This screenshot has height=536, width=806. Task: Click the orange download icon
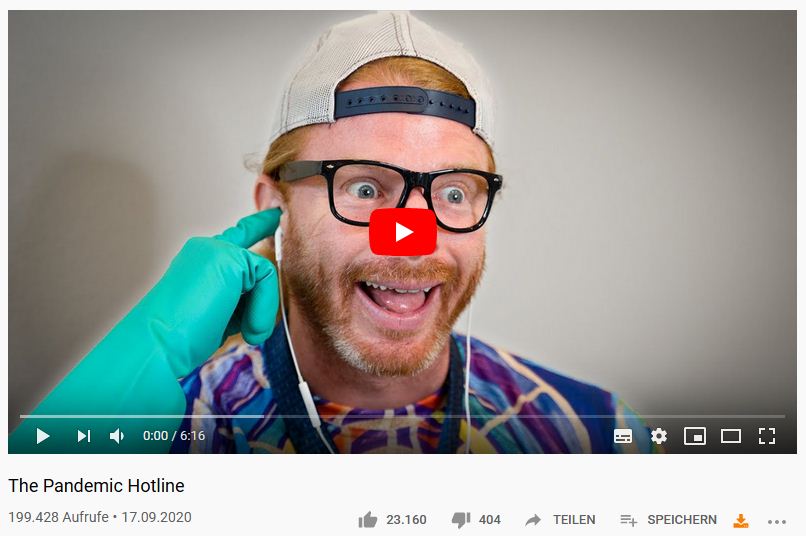tap(740, 521)
